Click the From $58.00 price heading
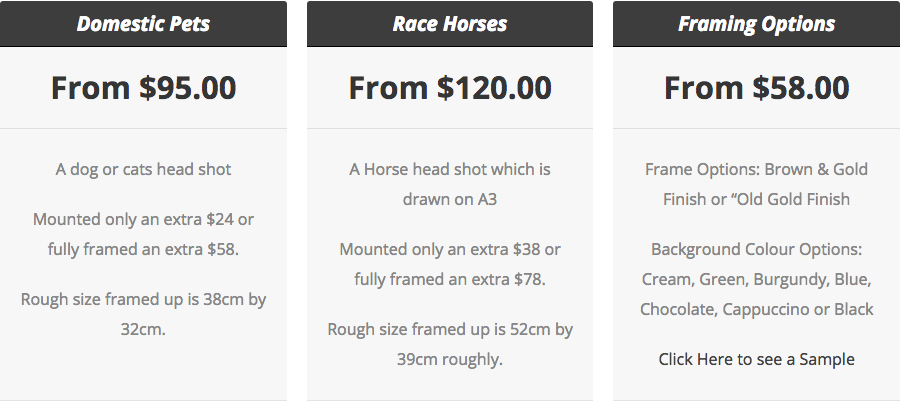The height and width of the screenshot is (401, 900). pos(757,88)
